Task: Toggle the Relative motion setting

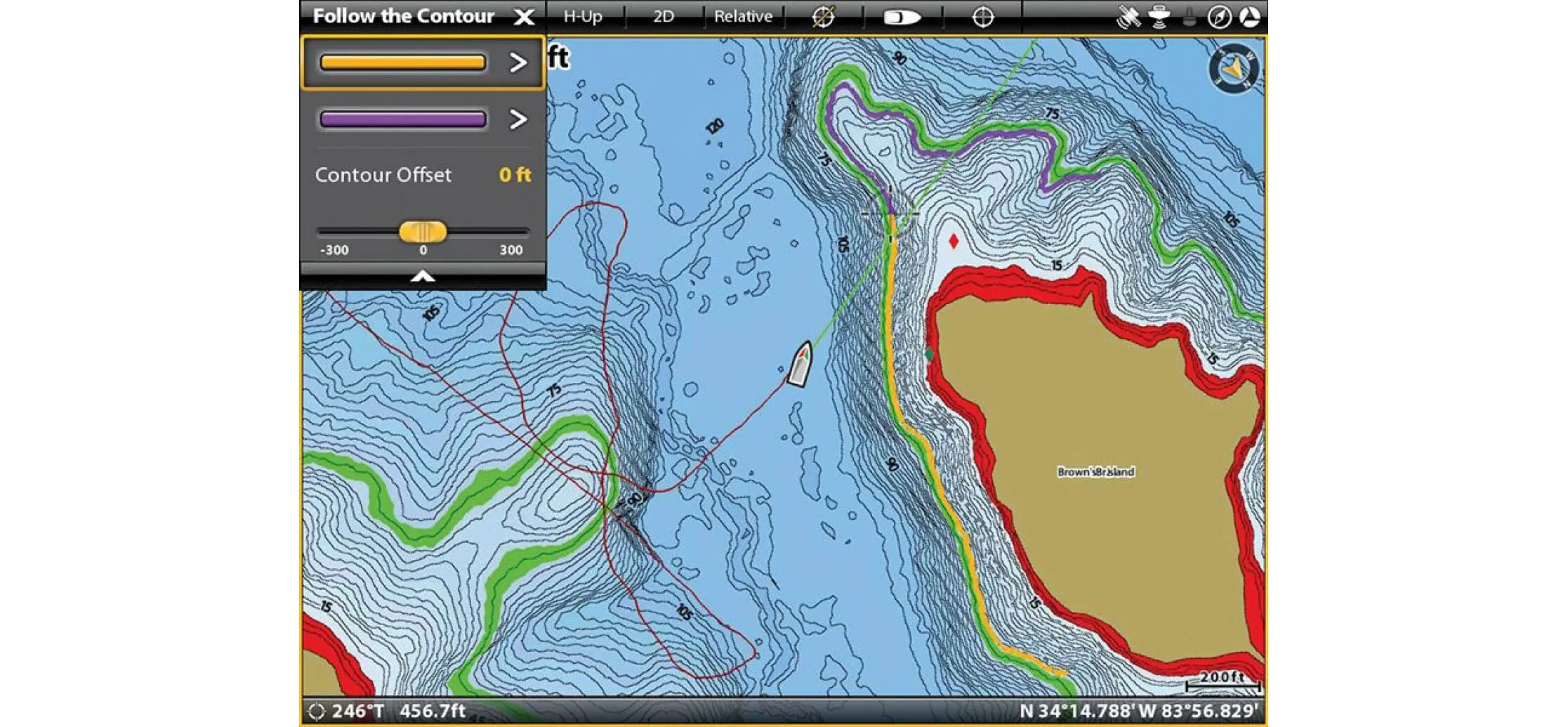Action: click(x=743, y=17)
